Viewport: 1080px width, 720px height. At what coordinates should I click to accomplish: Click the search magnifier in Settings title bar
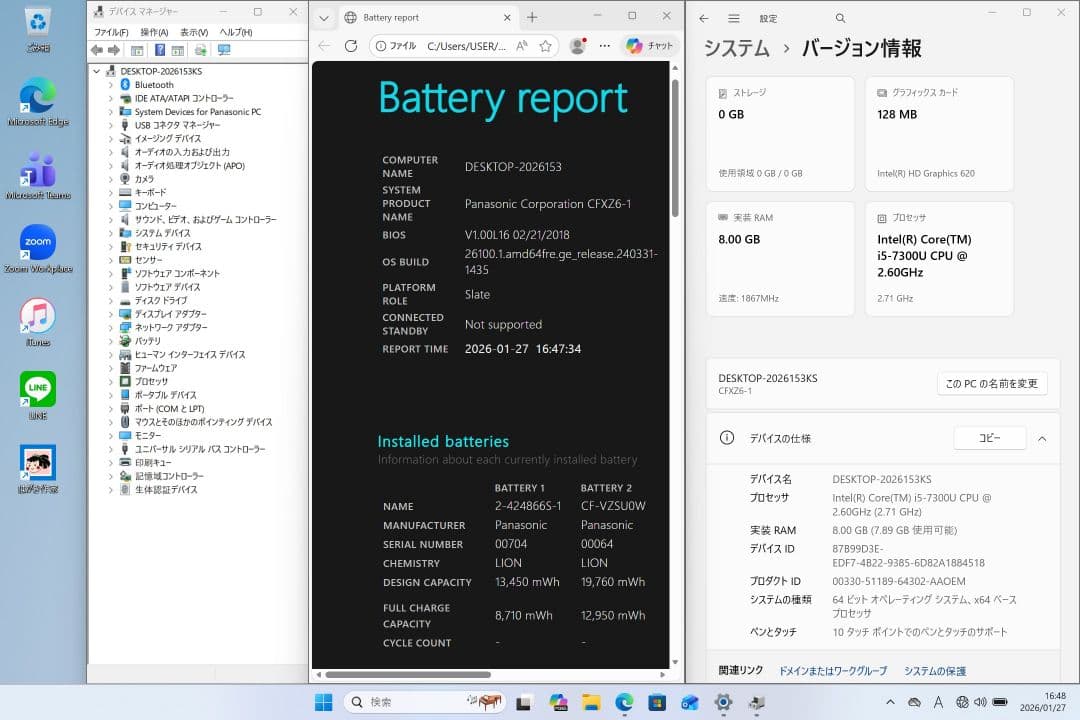coord(840,17)
